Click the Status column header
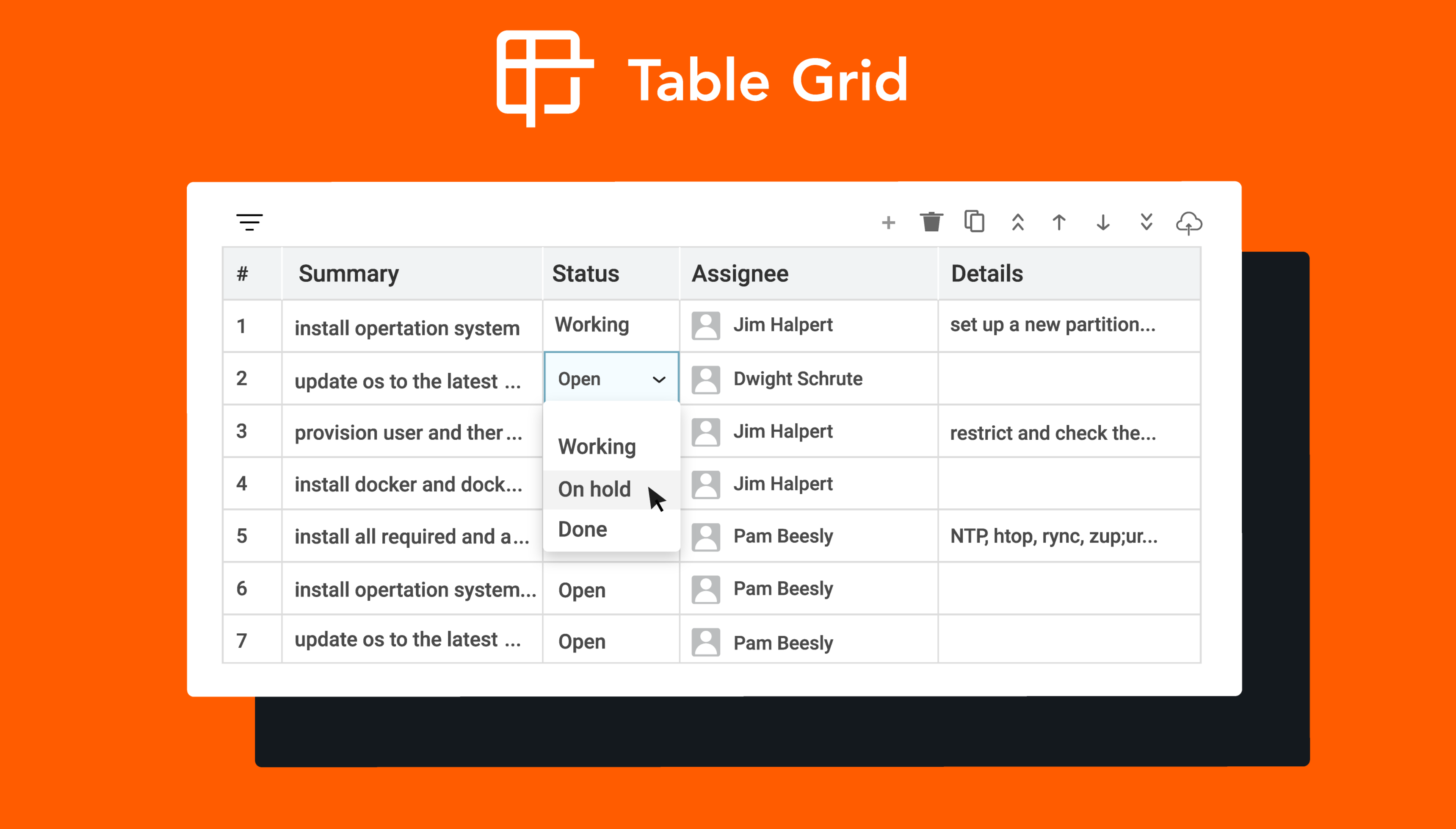 (586, 274)
